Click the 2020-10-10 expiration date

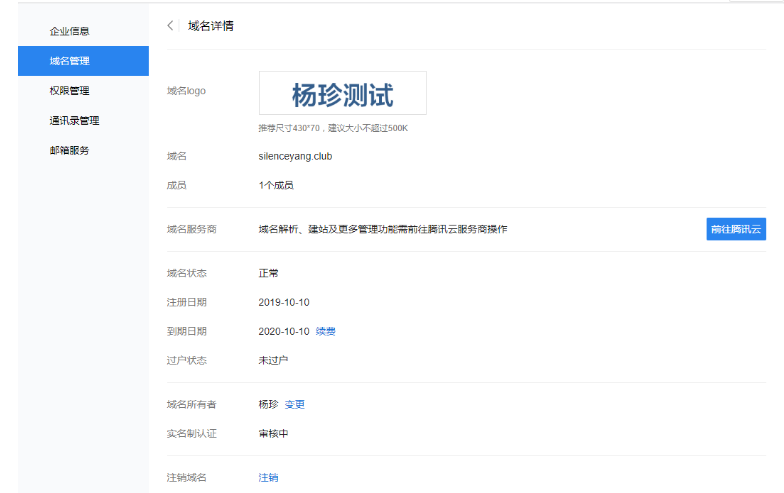283,331
